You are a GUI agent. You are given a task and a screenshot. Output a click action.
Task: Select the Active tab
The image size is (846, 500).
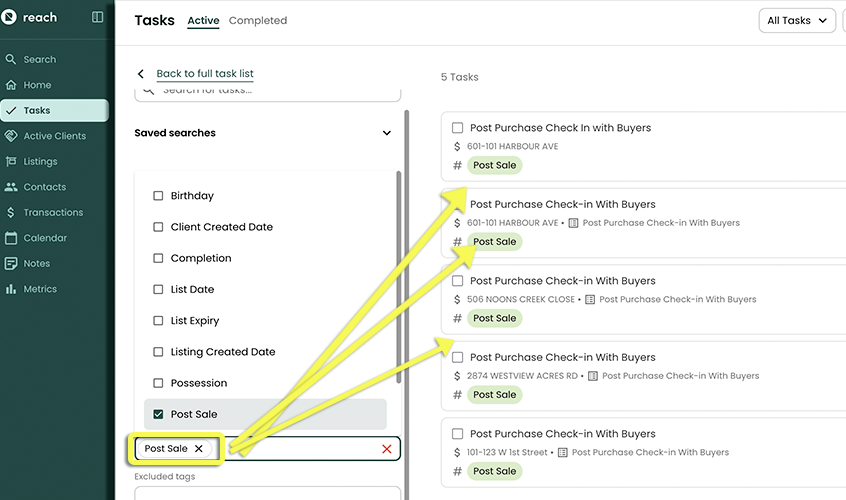[203, 20]
